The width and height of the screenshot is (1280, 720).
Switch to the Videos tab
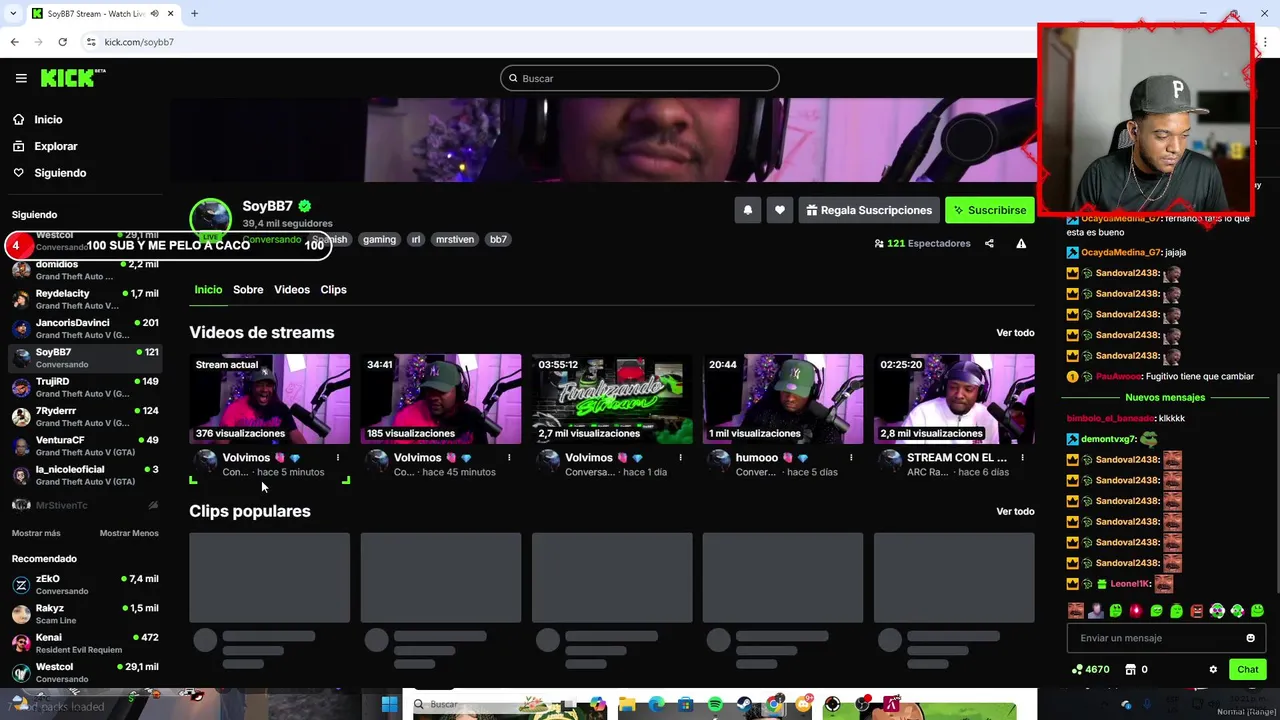(292, 289)
